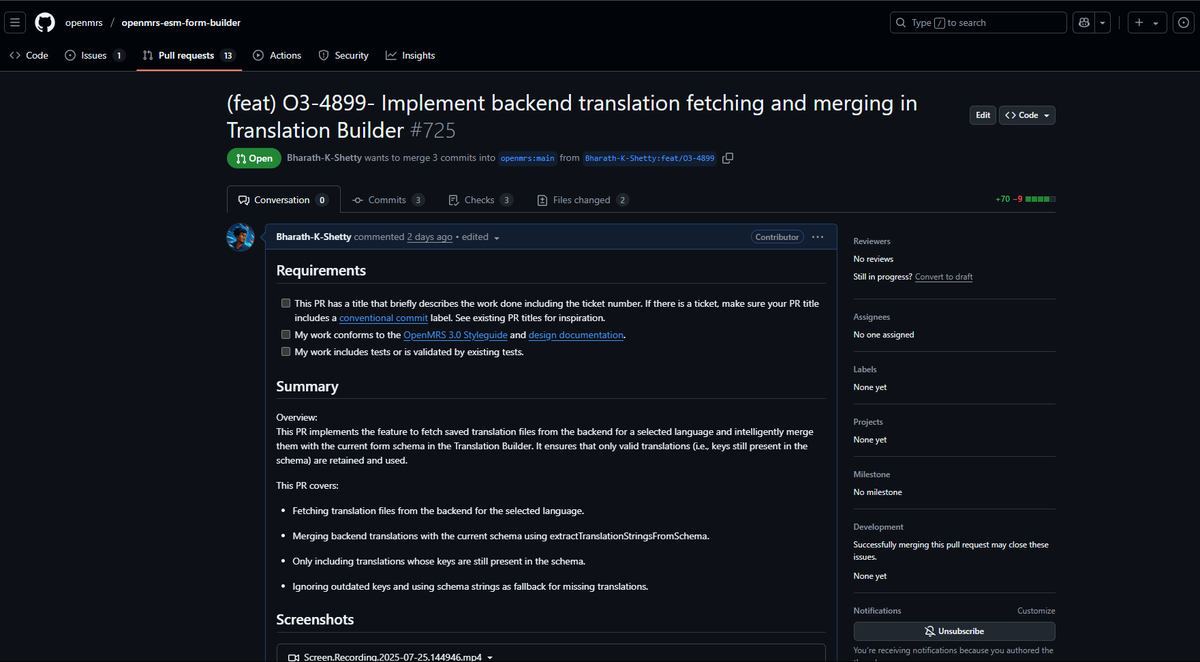Open the Files changed tab
Image resolution: width=1200 pixels, height=662 pixels.
tap(583, 200)
